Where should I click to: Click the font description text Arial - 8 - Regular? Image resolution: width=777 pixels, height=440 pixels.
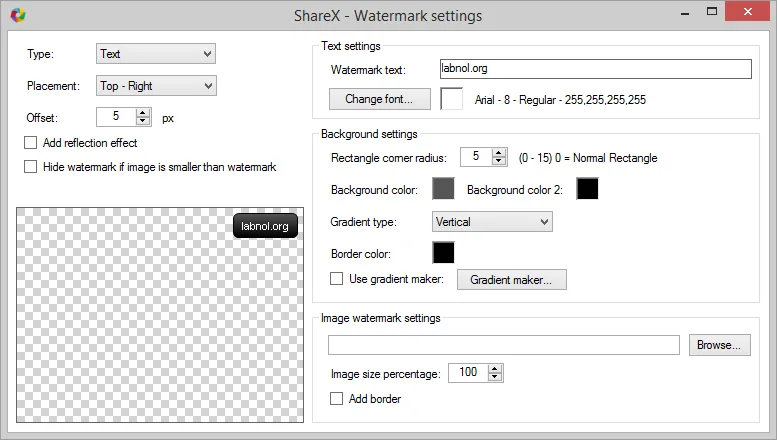(x=560, y=100)
